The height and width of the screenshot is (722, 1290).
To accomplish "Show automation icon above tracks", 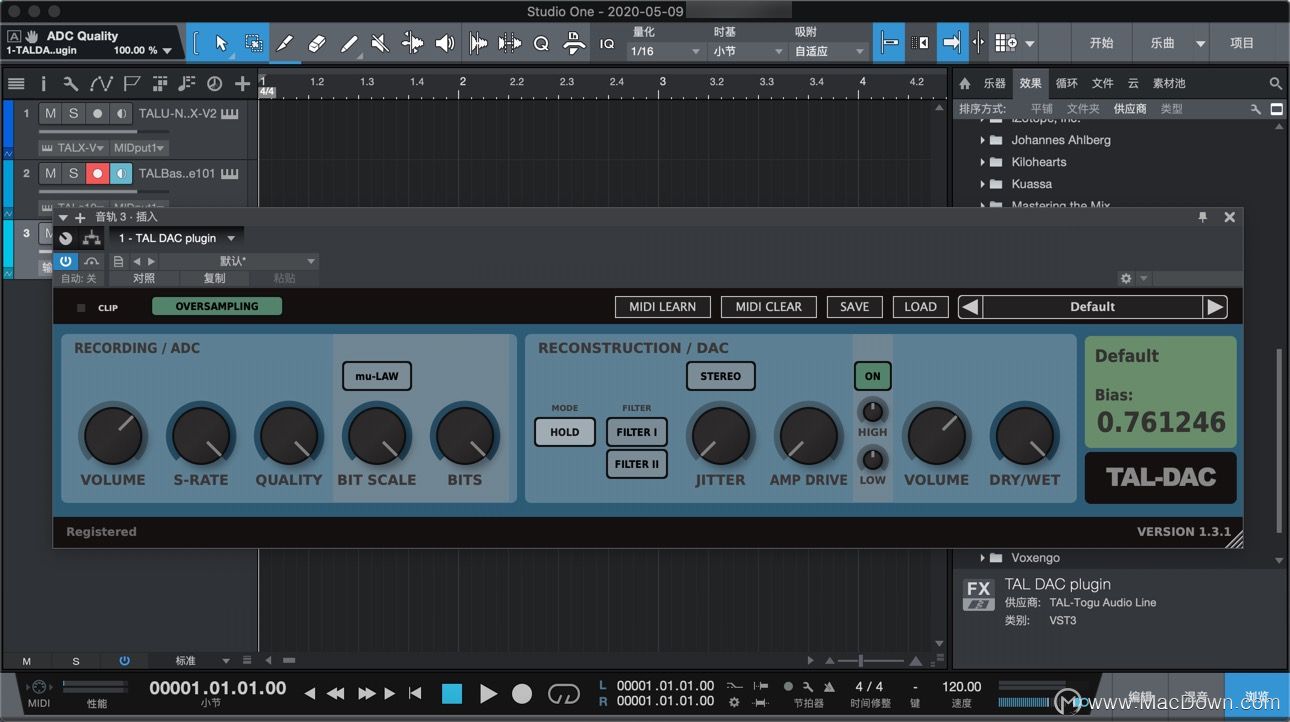I will [x=100, y=84].
